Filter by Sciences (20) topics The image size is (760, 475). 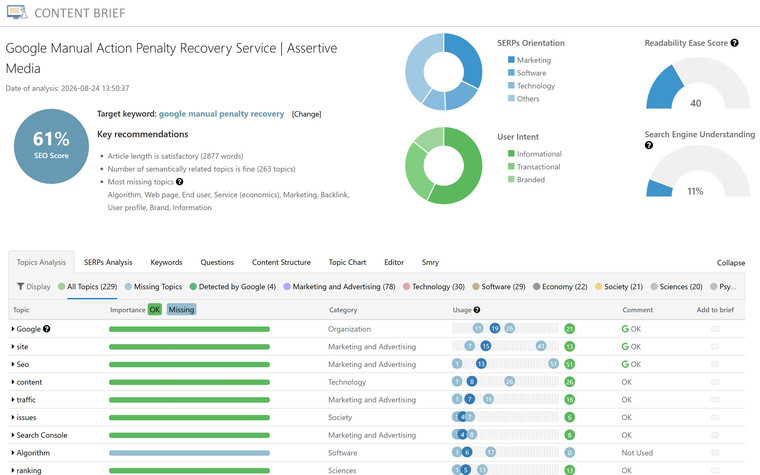click(677, 286)
